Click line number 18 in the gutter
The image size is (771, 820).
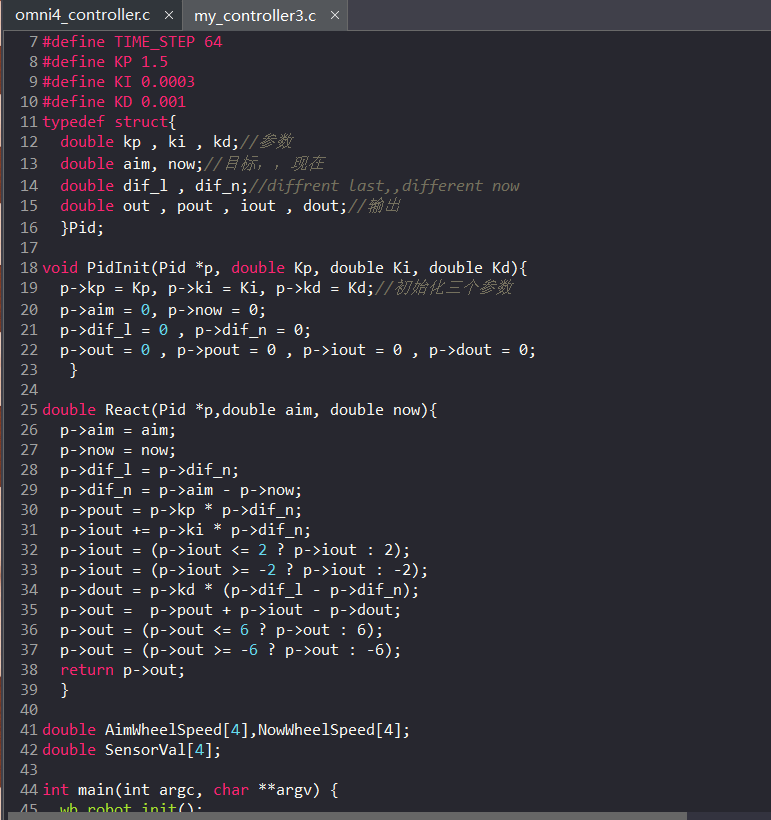pyautogui.click(x=28, y=268)
